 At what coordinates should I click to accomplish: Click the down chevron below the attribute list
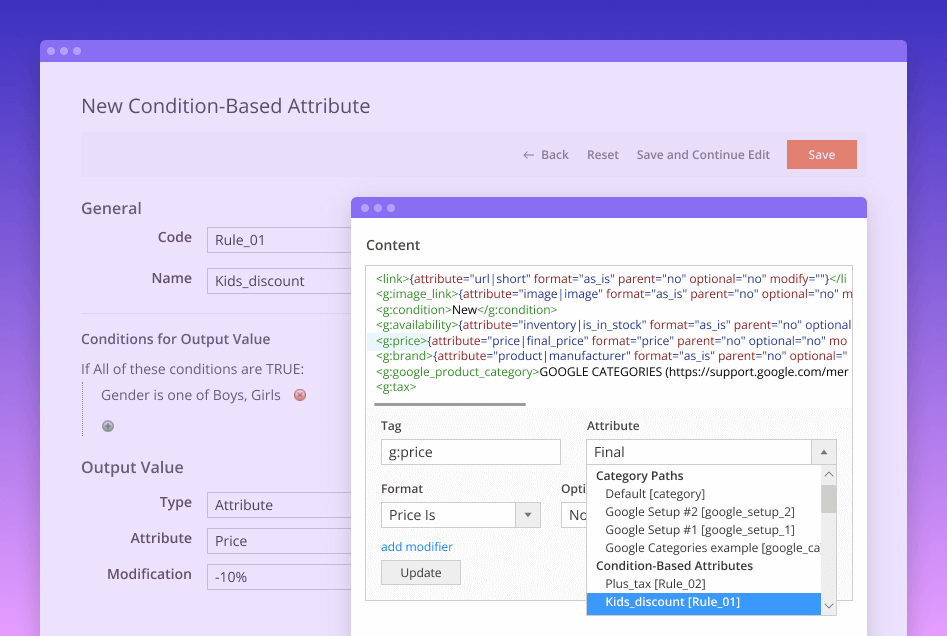click(x=828, y=606)
